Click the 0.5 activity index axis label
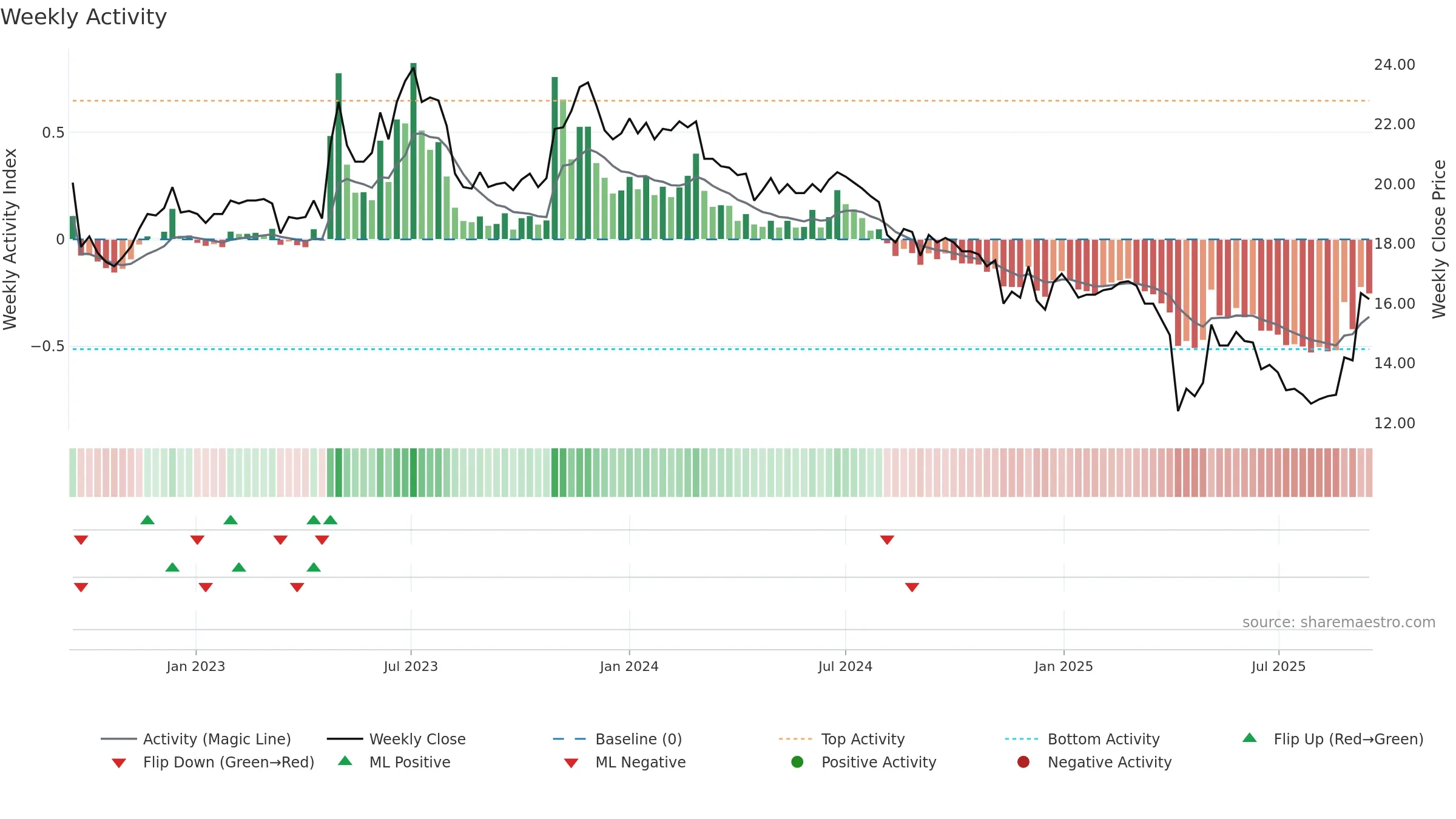 click(x=53, y=133)
